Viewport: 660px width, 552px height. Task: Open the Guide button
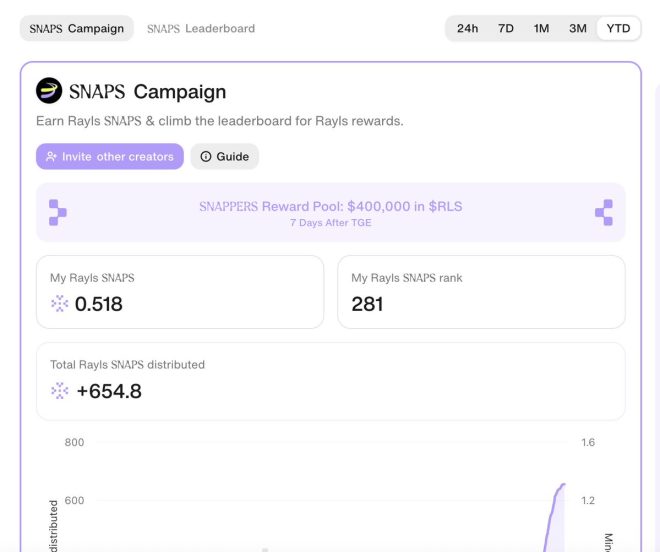225,157
